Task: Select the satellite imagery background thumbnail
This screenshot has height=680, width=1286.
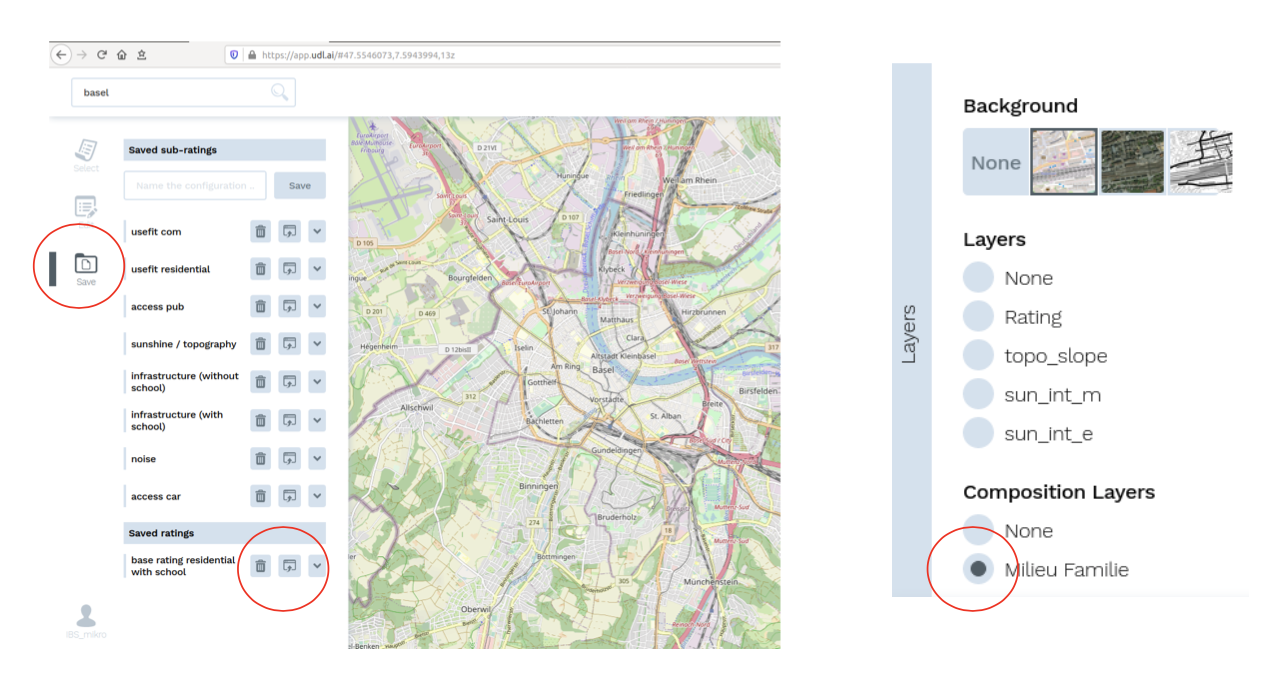Action: pos(1132,162)
